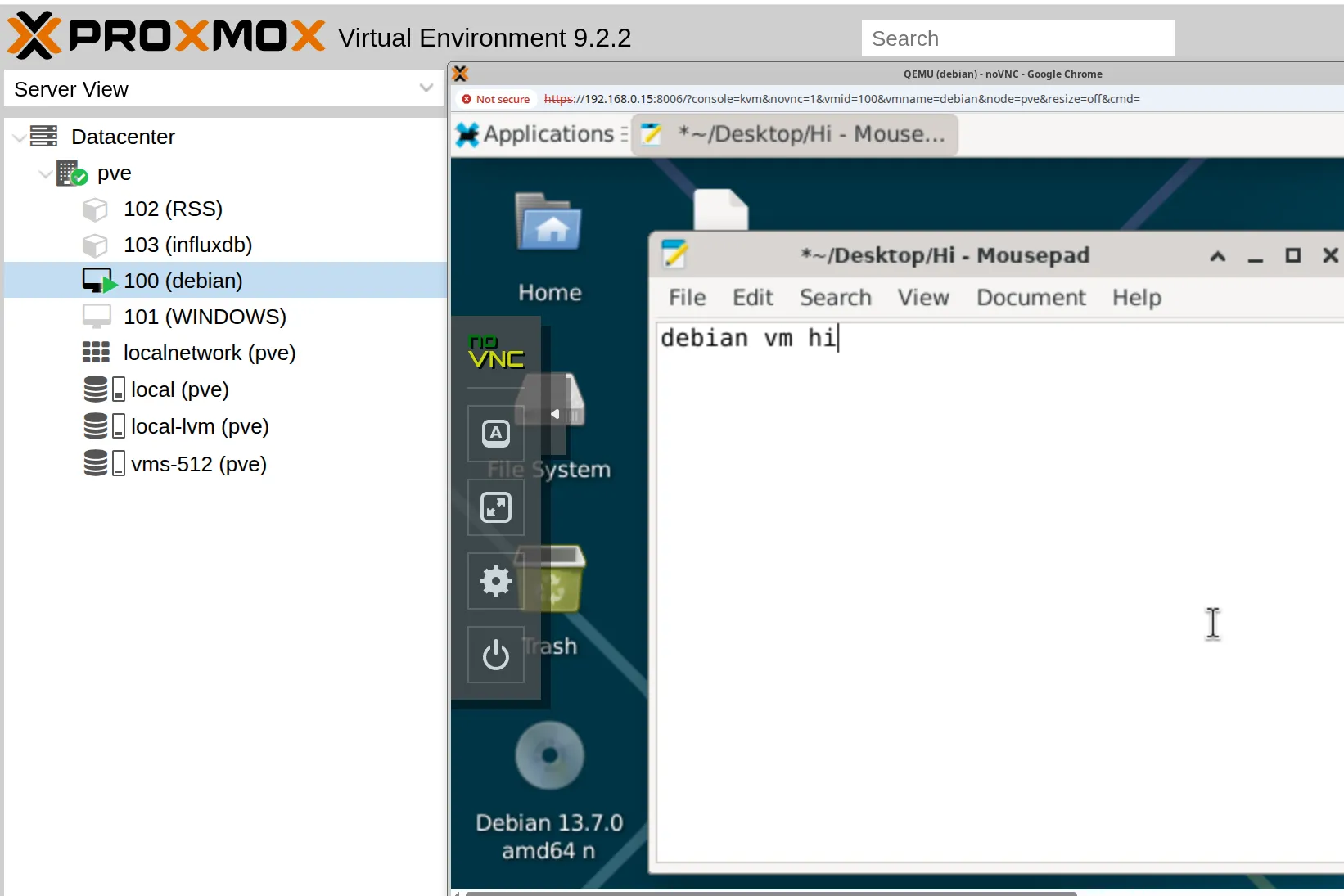Open Mousepad File menu
The image size is (1344, 896).
(687, 298)
